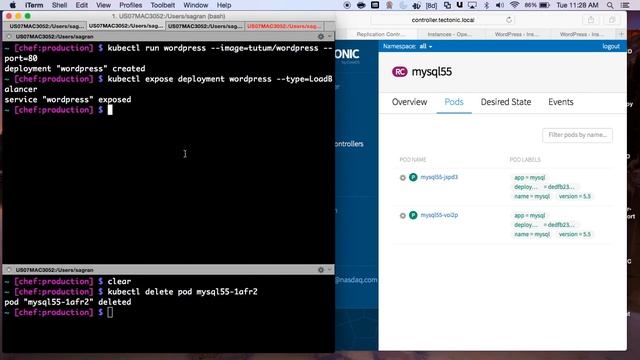This screenshot has height=360, width=640.
Task: Open the Apple menu
Action: pos(13,5)
